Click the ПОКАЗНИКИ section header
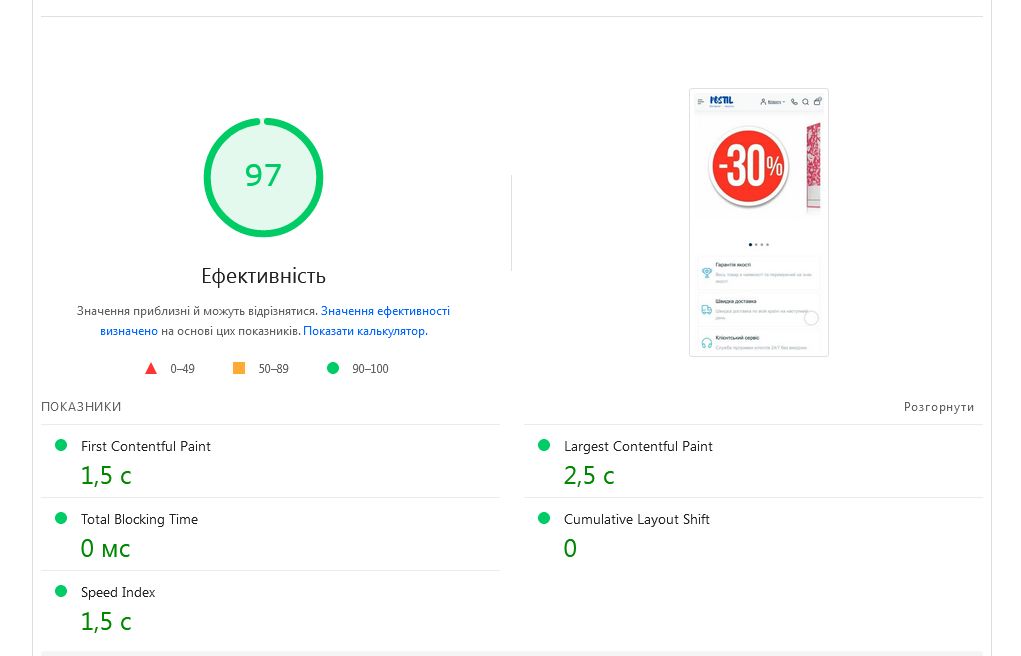 pyautogui.click(x=81, y=407)
